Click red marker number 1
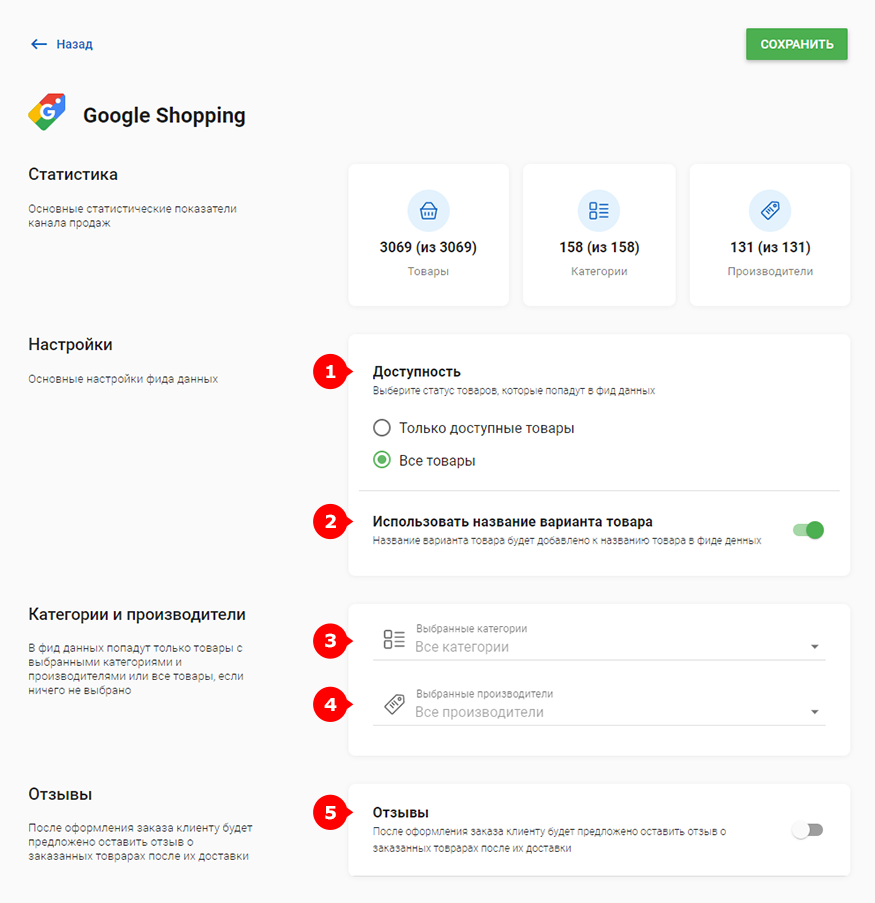875x903 pixels. 331,372
